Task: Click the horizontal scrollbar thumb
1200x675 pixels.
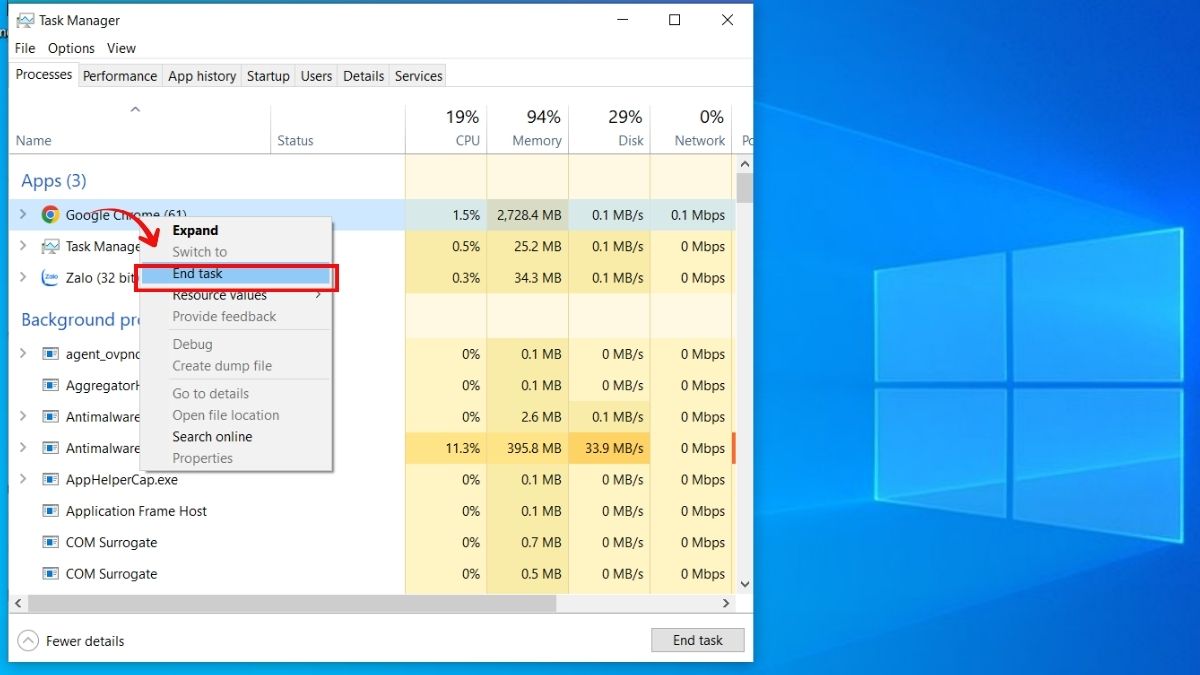Action: click(292, 603)
